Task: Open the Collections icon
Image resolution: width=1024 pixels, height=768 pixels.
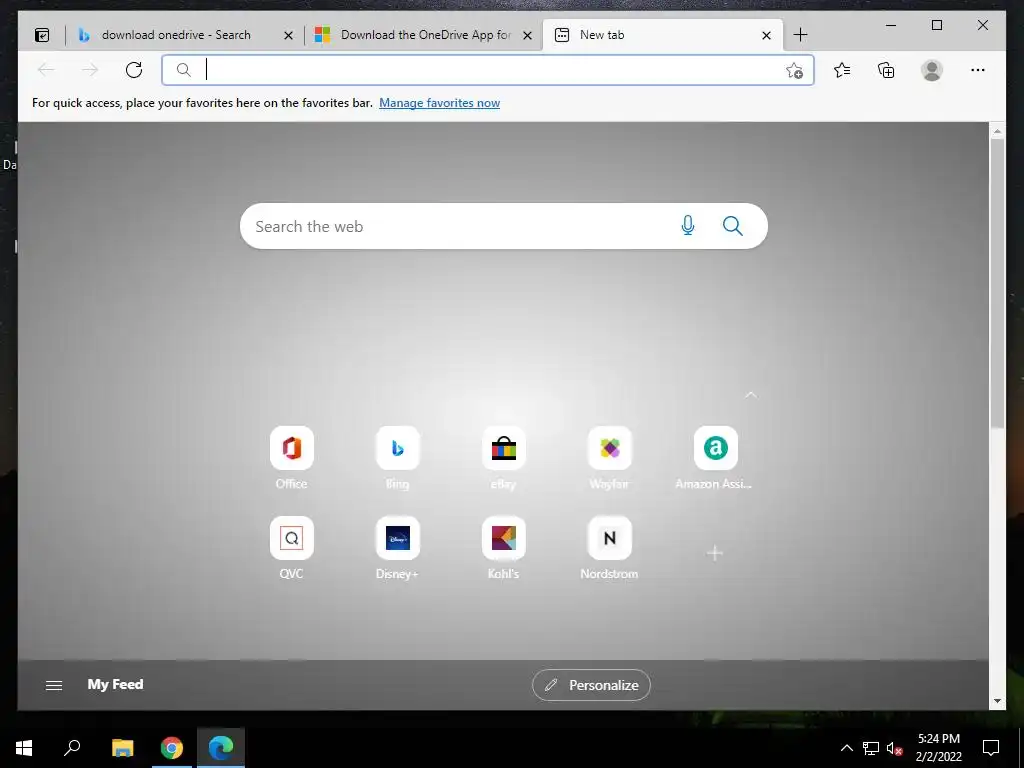Action: click(x=886, y=70)
